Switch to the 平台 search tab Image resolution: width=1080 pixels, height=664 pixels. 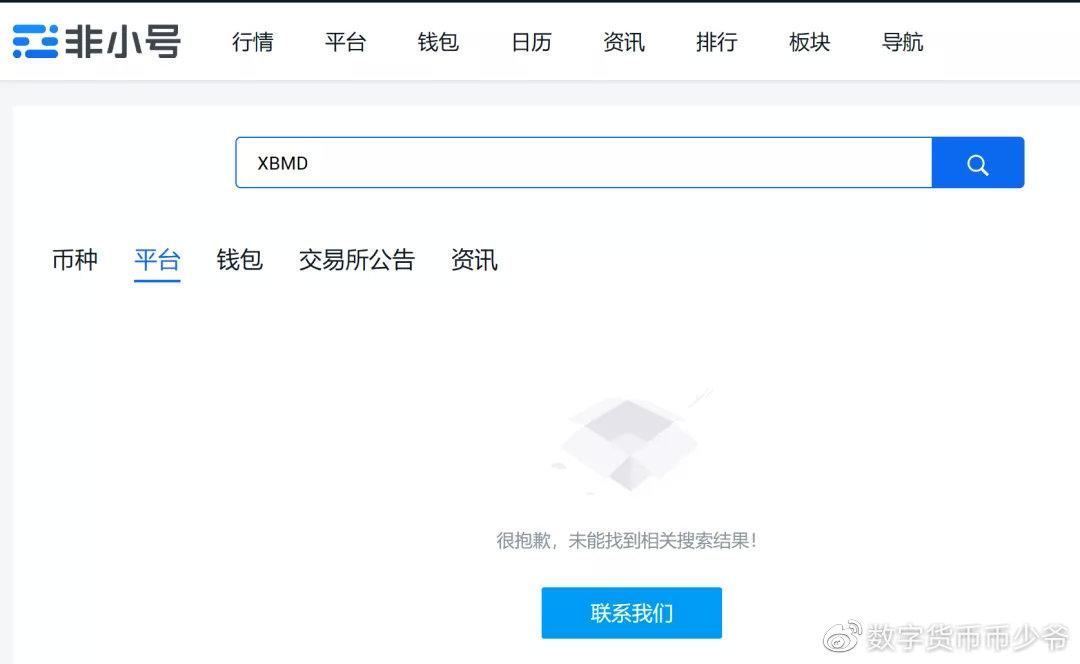click(x=157, y=260)
